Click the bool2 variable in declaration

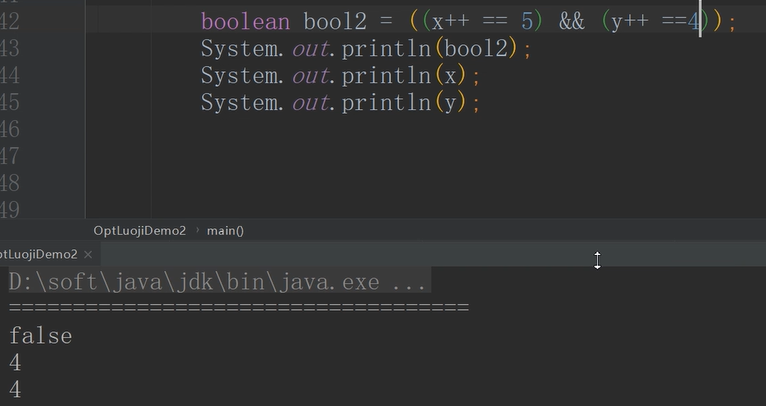point(335,22)
